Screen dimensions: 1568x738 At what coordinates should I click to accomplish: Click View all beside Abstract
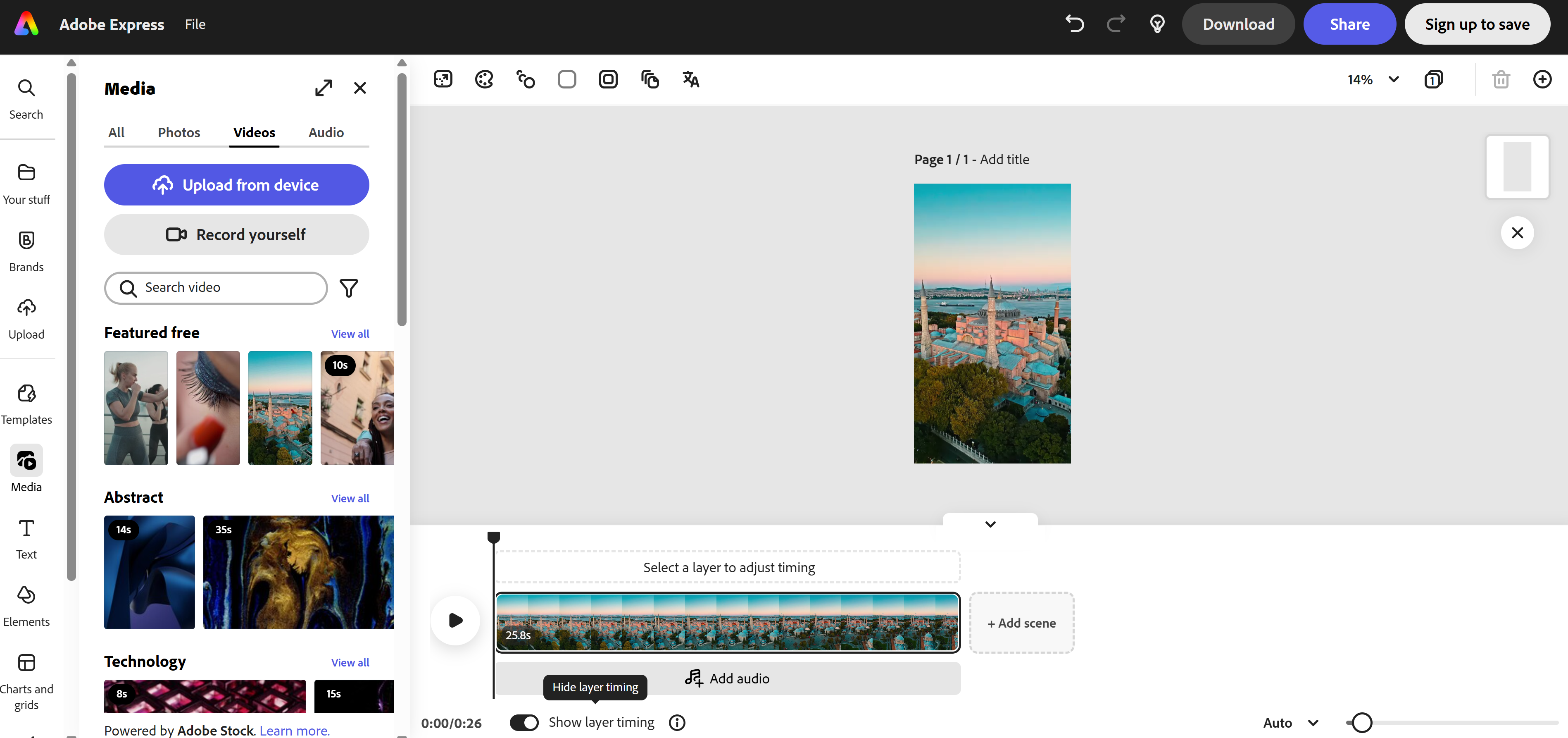click(x=350, y=498)
